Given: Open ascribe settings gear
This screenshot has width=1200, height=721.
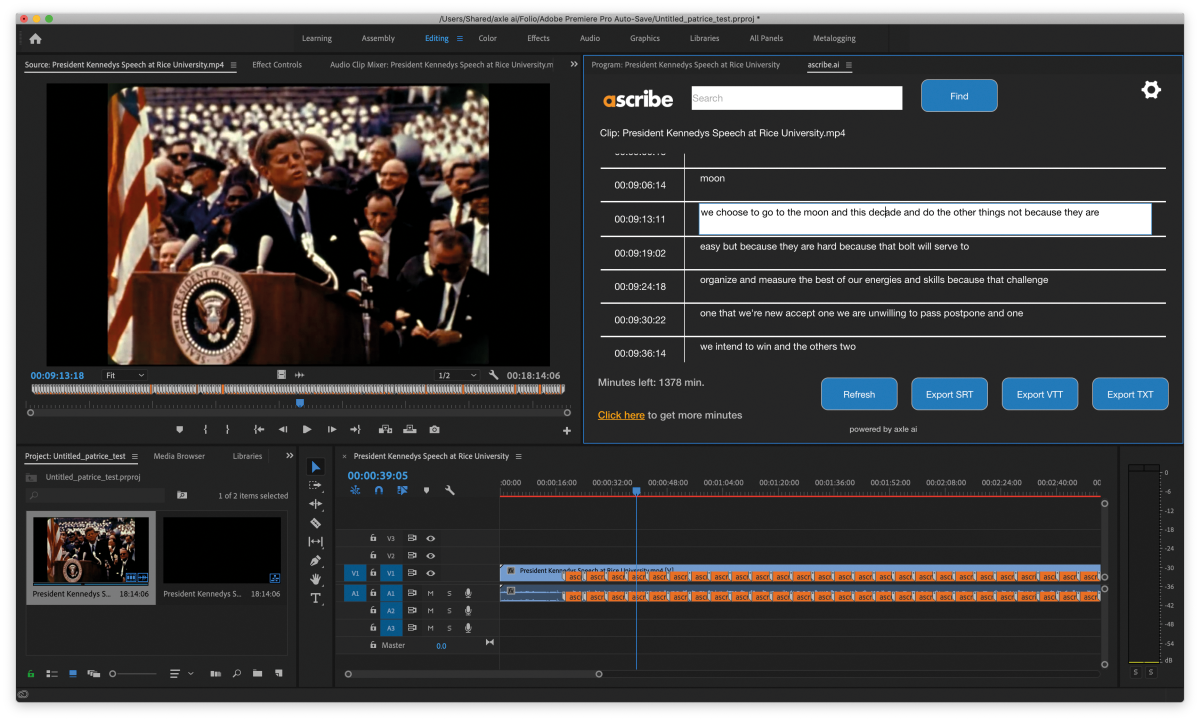Looking at the screenshot, I should pyautogui.click(x=1151, y=90).
